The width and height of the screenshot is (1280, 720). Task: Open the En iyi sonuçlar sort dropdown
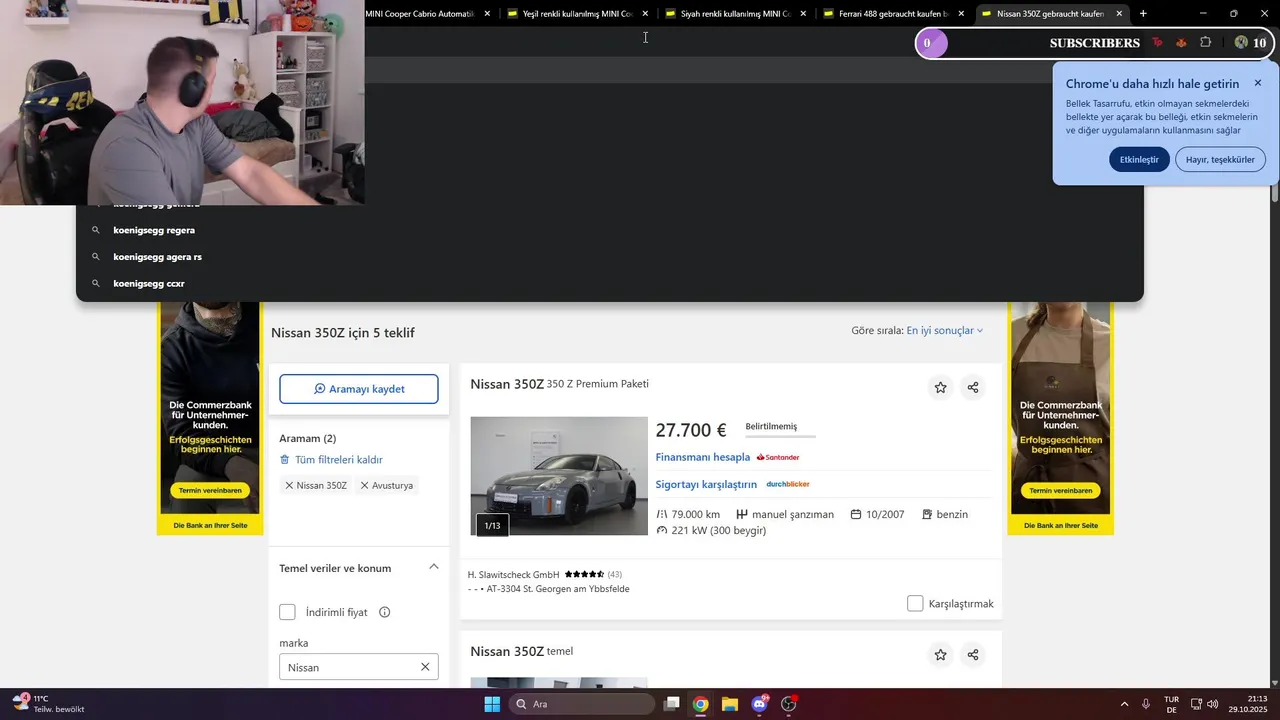[945, 330]
